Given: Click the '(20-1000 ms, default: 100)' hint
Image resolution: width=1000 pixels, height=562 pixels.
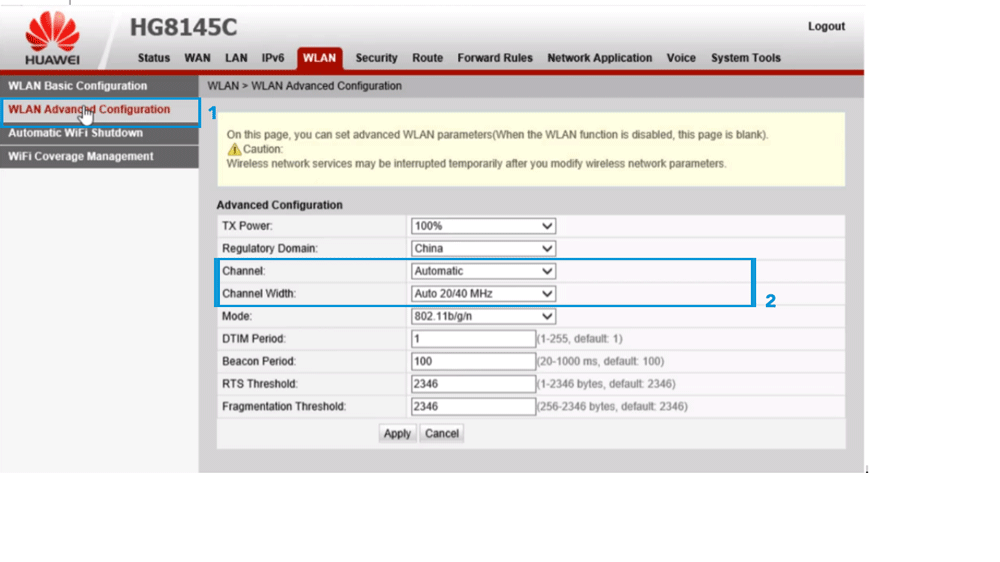Looking at the screenshot, I should coord(600,361).
